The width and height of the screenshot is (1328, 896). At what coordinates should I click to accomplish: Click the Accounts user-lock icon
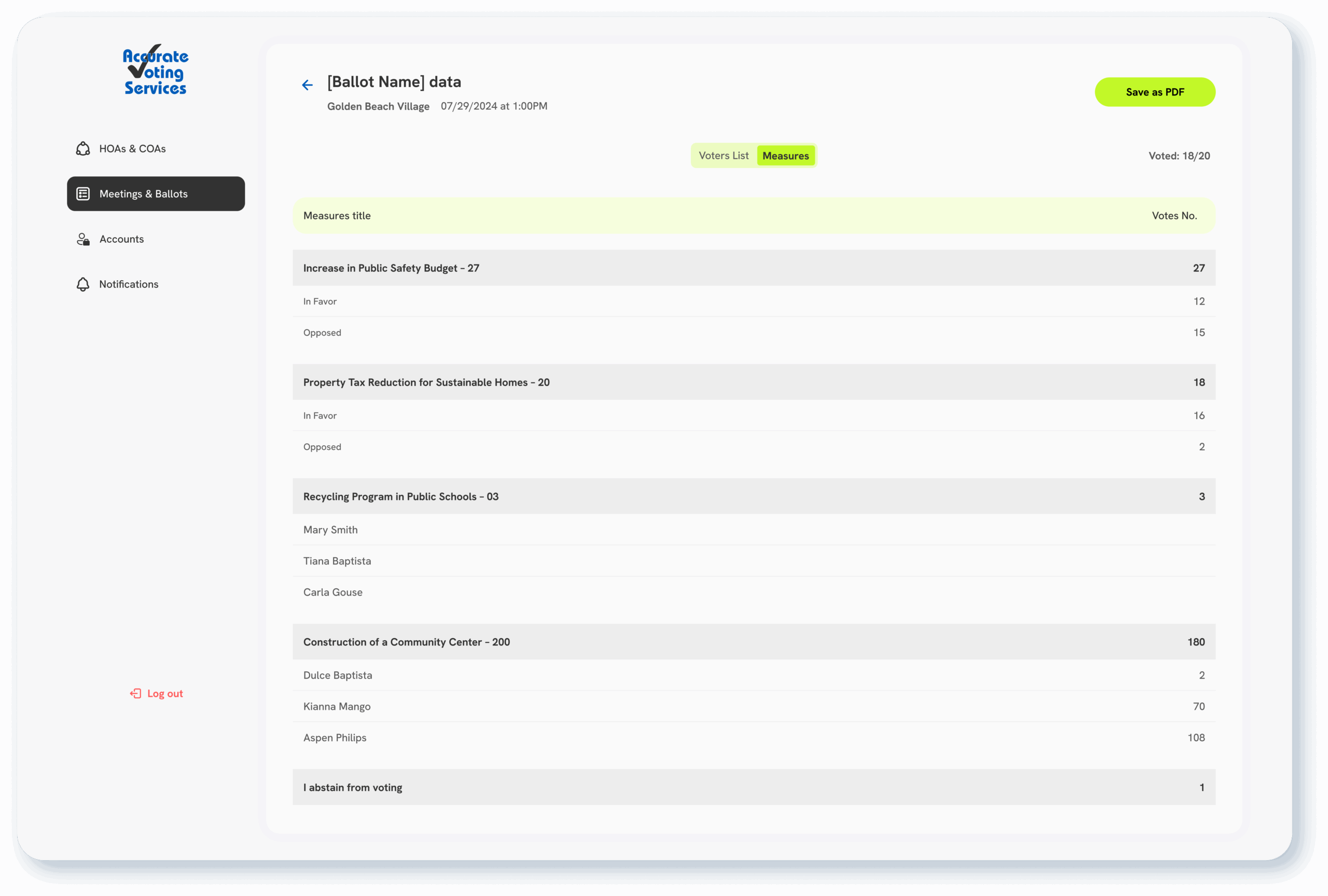click(83, 239)
